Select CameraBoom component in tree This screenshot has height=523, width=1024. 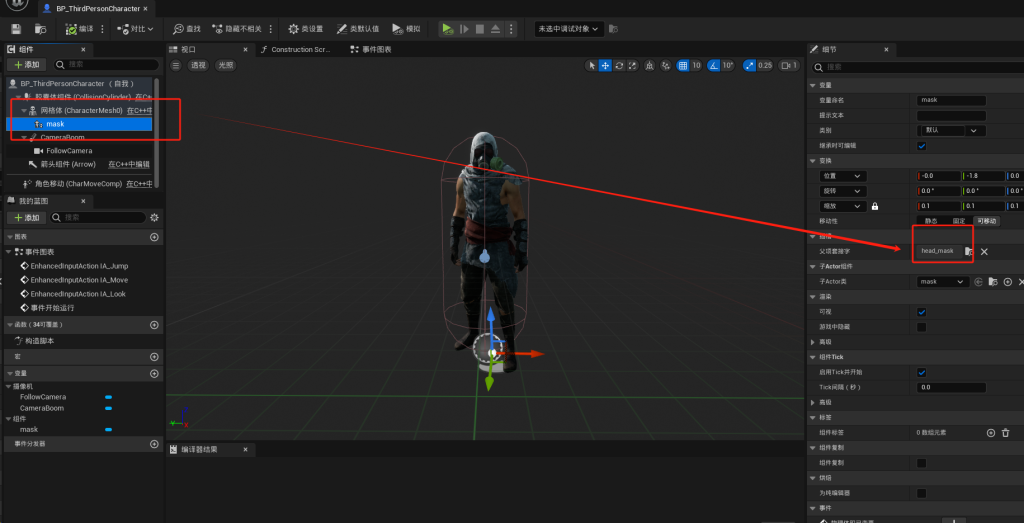click(62, 137)
